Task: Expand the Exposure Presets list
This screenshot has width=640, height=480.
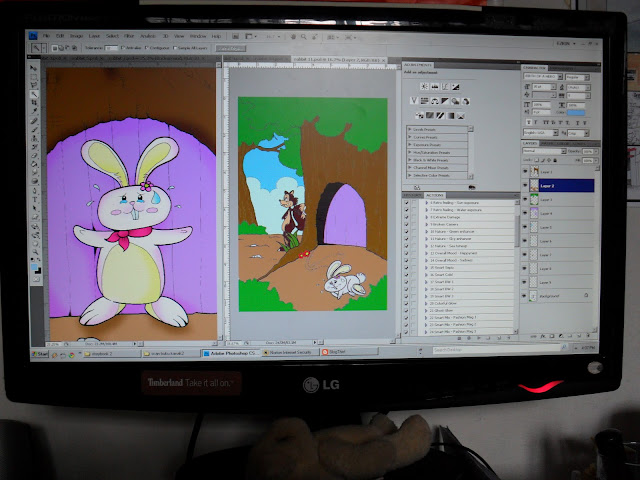Action: point(410,144)
